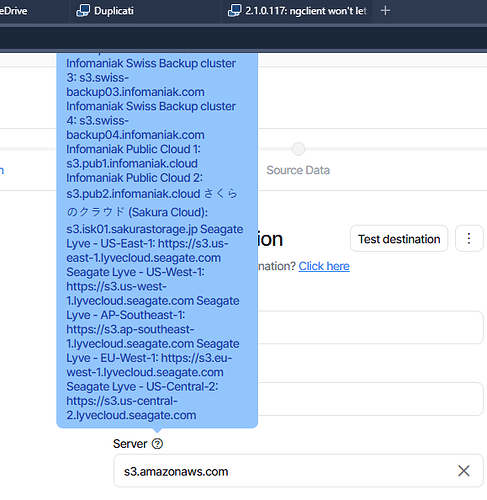Click the partially hidden blue step link at left edge

(2, 170)
